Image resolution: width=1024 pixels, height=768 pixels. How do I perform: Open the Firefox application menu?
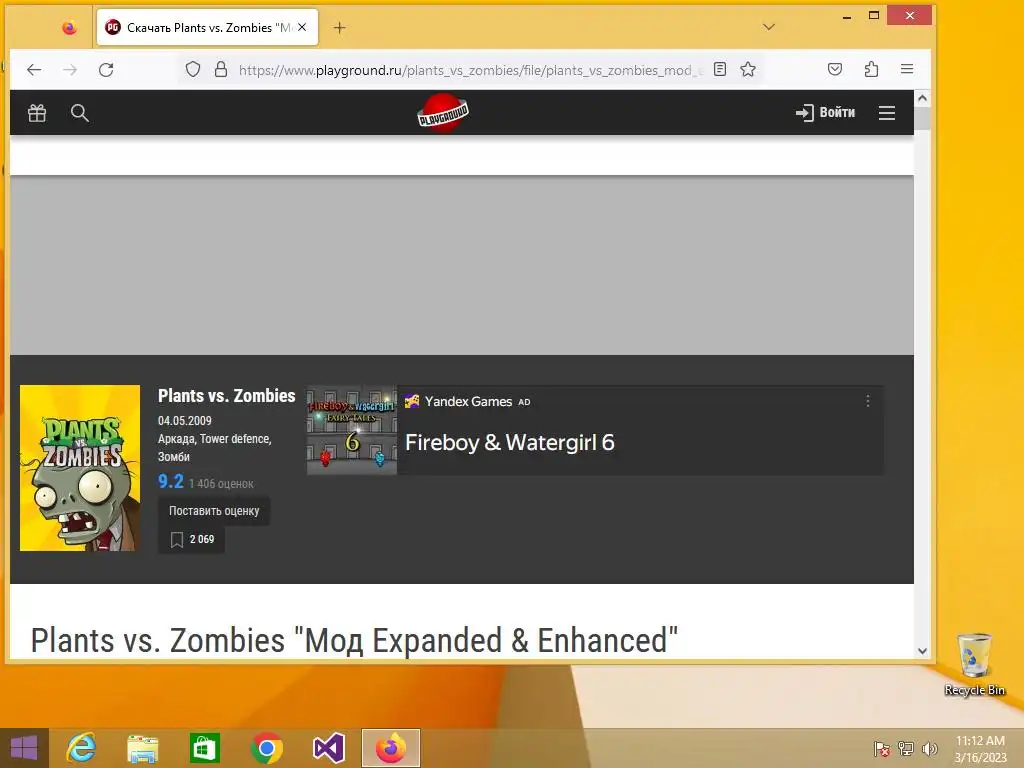coord(906,69)
